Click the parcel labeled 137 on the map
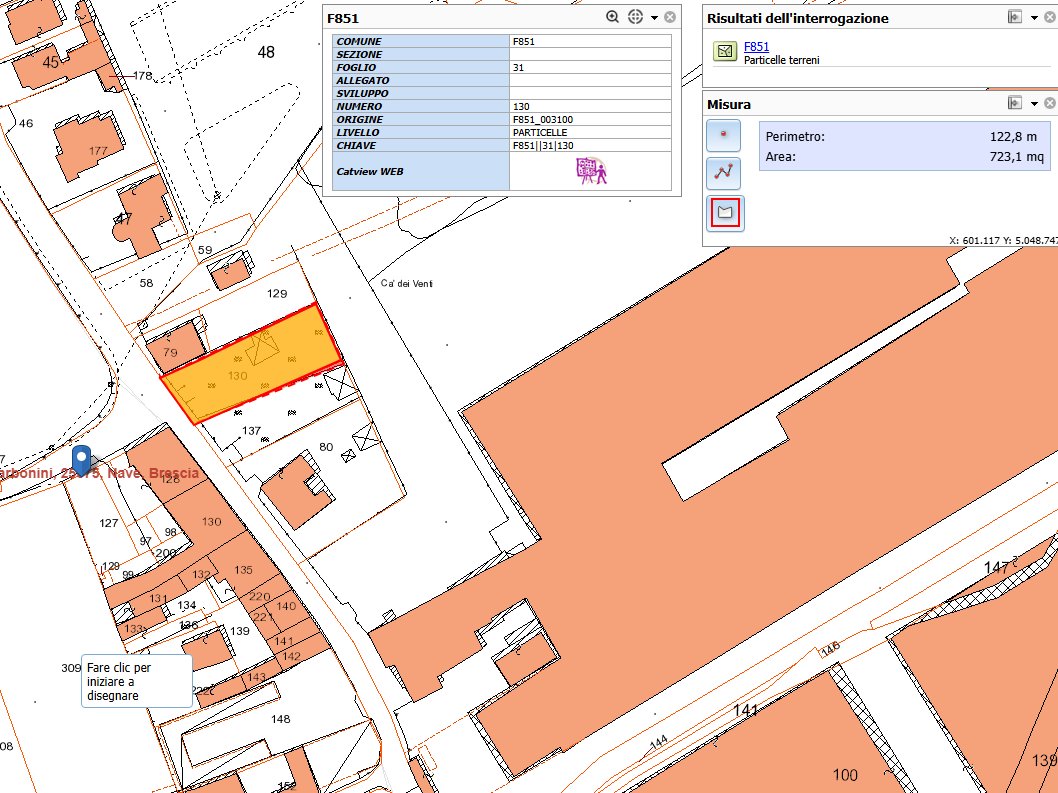The image size is (1058, 793). point(252,430)
